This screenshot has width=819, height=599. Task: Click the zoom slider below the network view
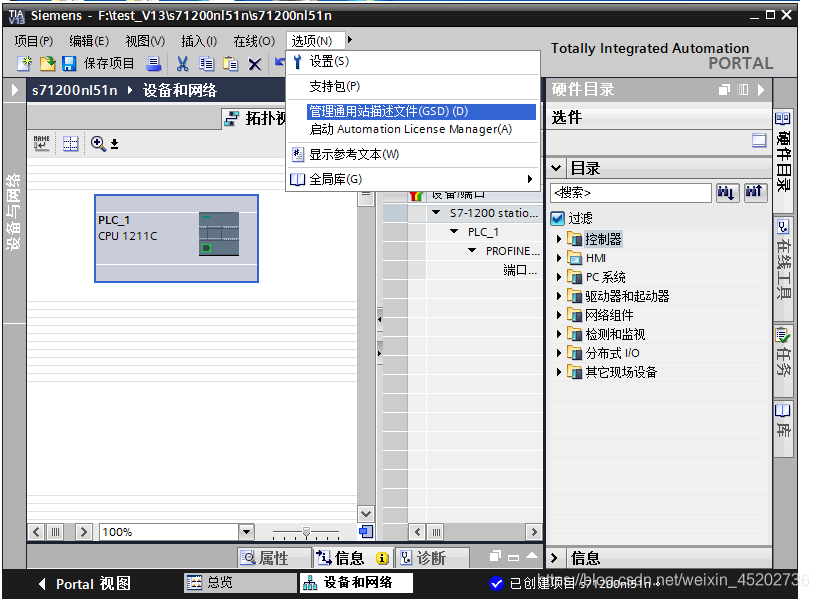click(306, 533)
